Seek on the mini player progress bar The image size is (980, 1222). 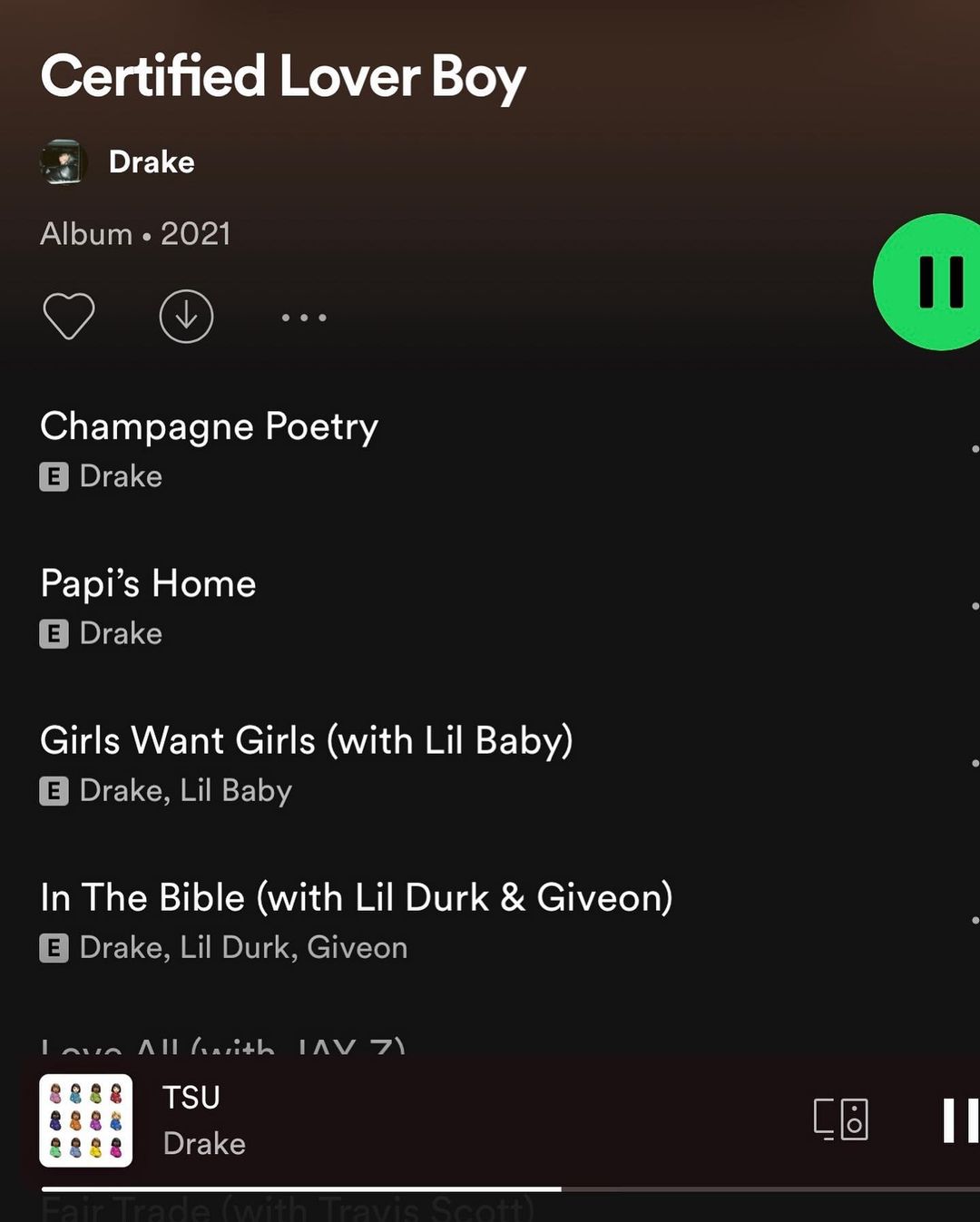tap(510, 1188)
